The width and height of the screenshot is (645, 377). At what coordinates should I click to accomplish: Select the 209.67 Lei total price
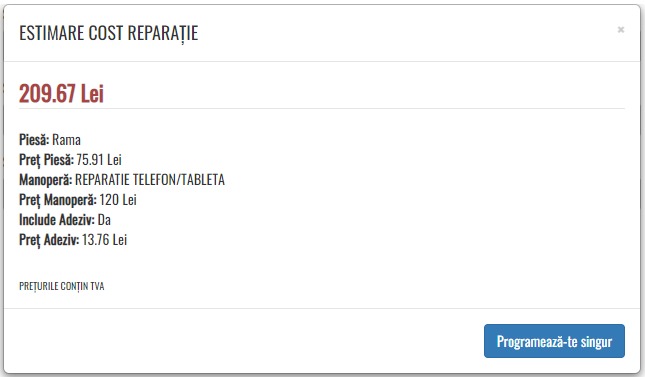click(61, 93)
